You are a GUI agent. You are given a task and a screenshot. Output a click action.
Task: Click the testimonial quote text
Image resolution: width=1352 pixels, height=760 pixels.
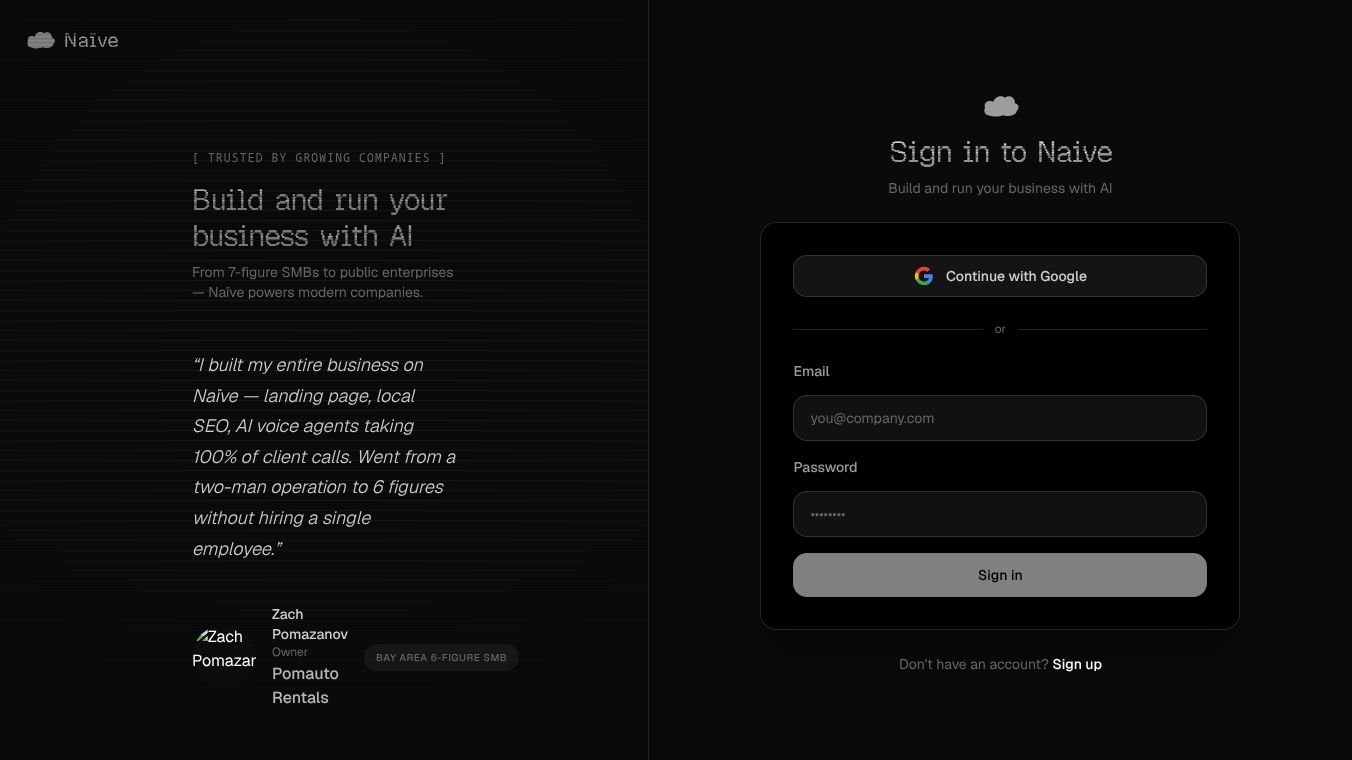(324, 456)
